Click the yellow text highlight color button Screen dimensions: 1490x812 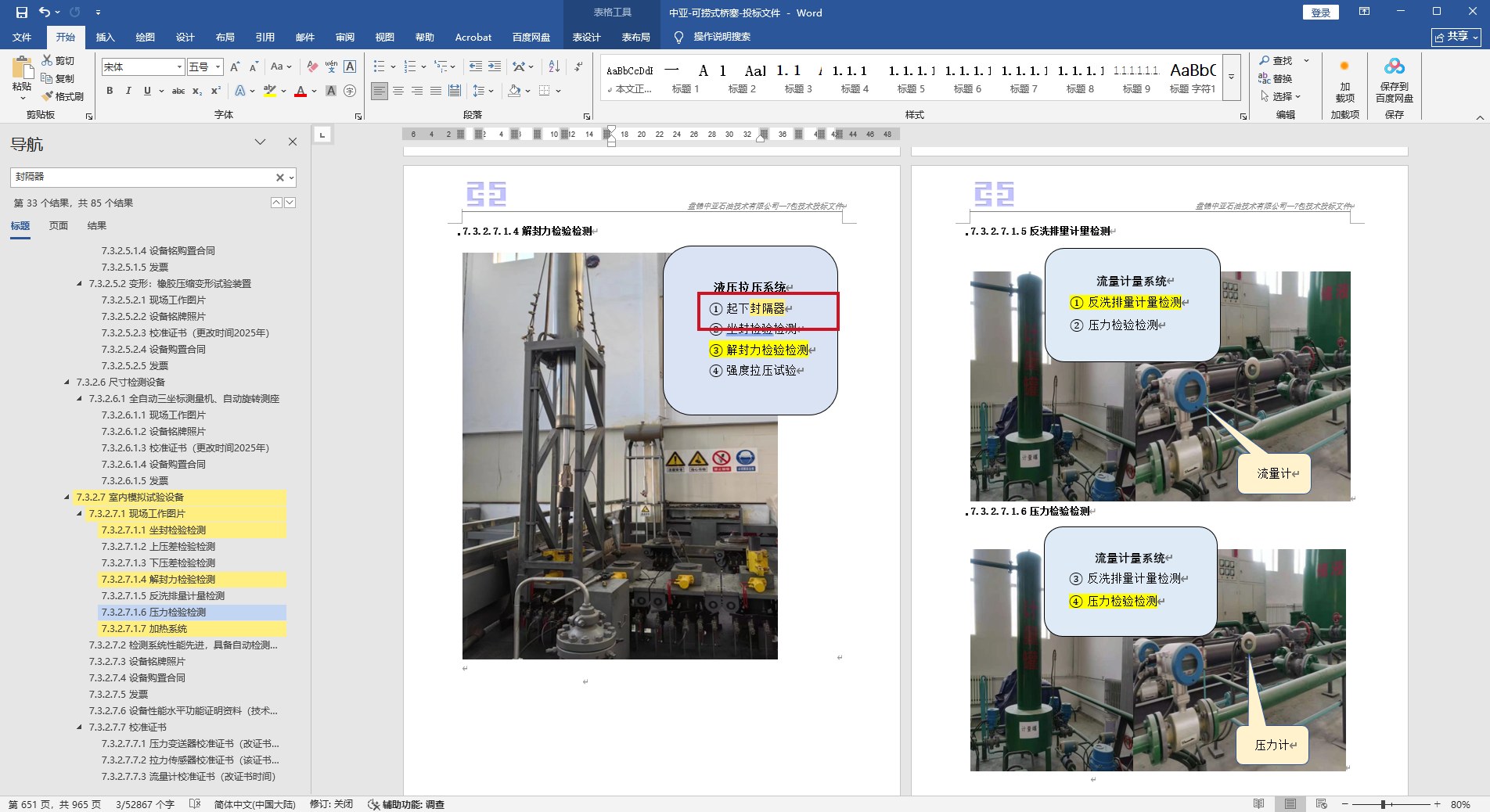[x=270, y=91]
